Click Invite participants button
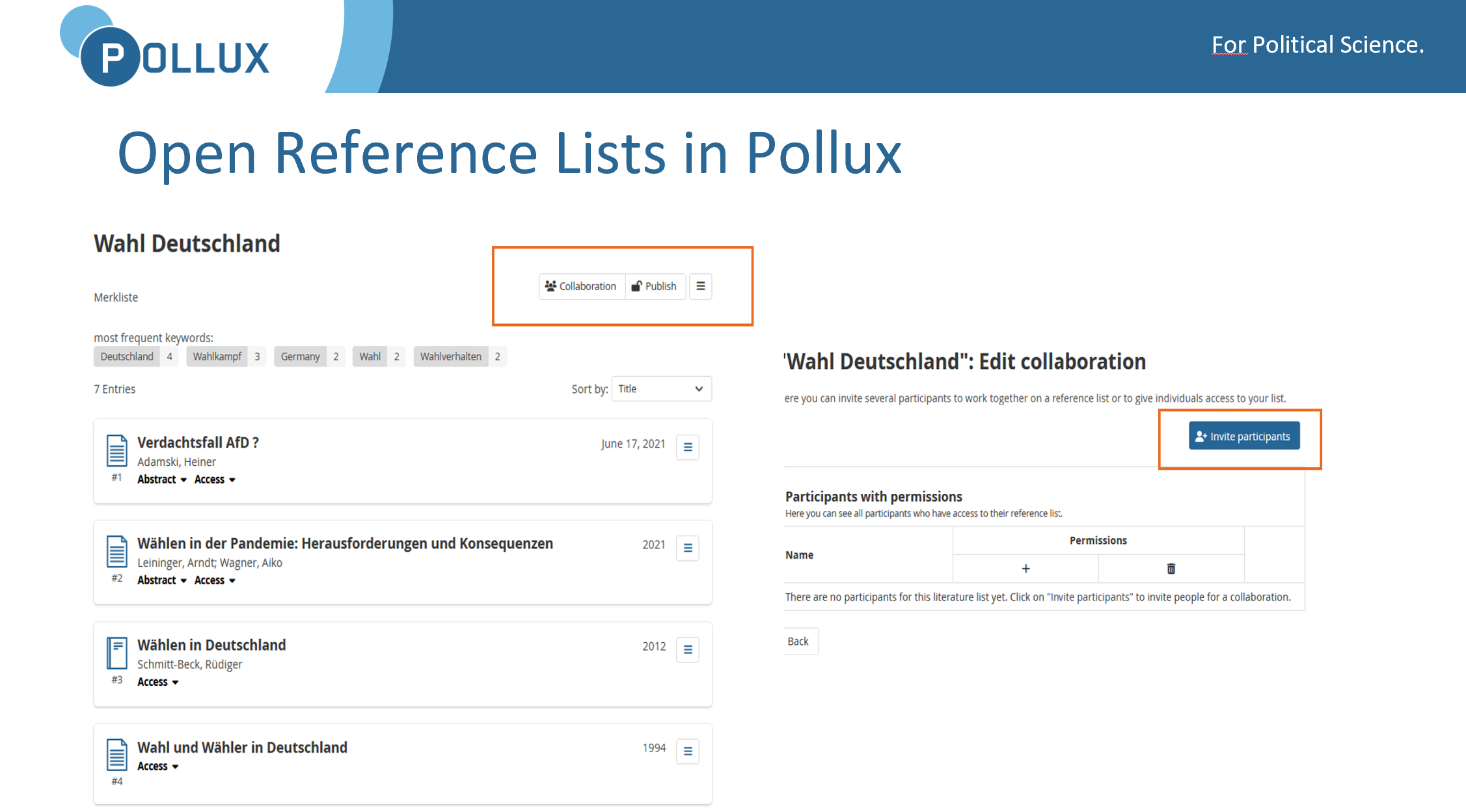Viewport: 1466px width, 812px height. [1244, 436]
